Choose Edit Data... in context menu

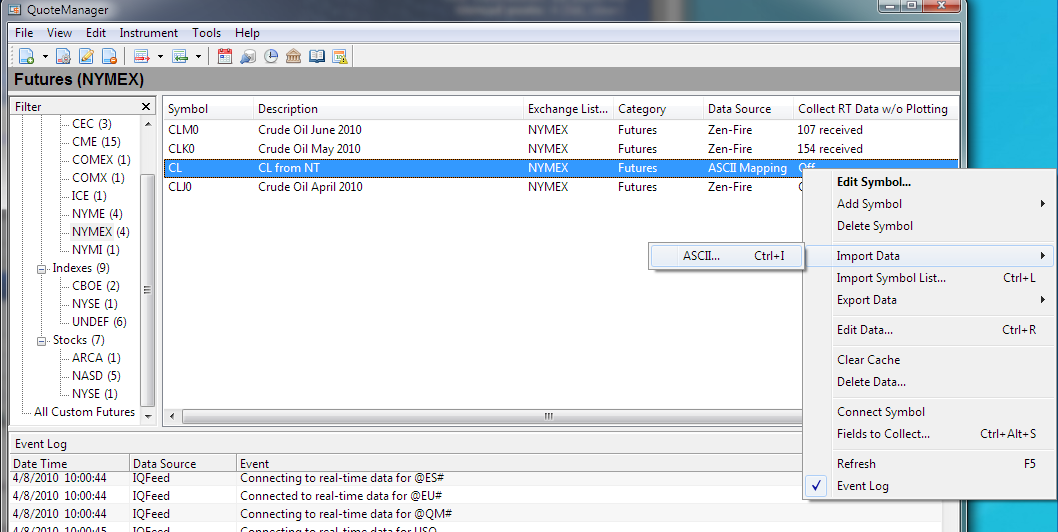click(928, 330)
